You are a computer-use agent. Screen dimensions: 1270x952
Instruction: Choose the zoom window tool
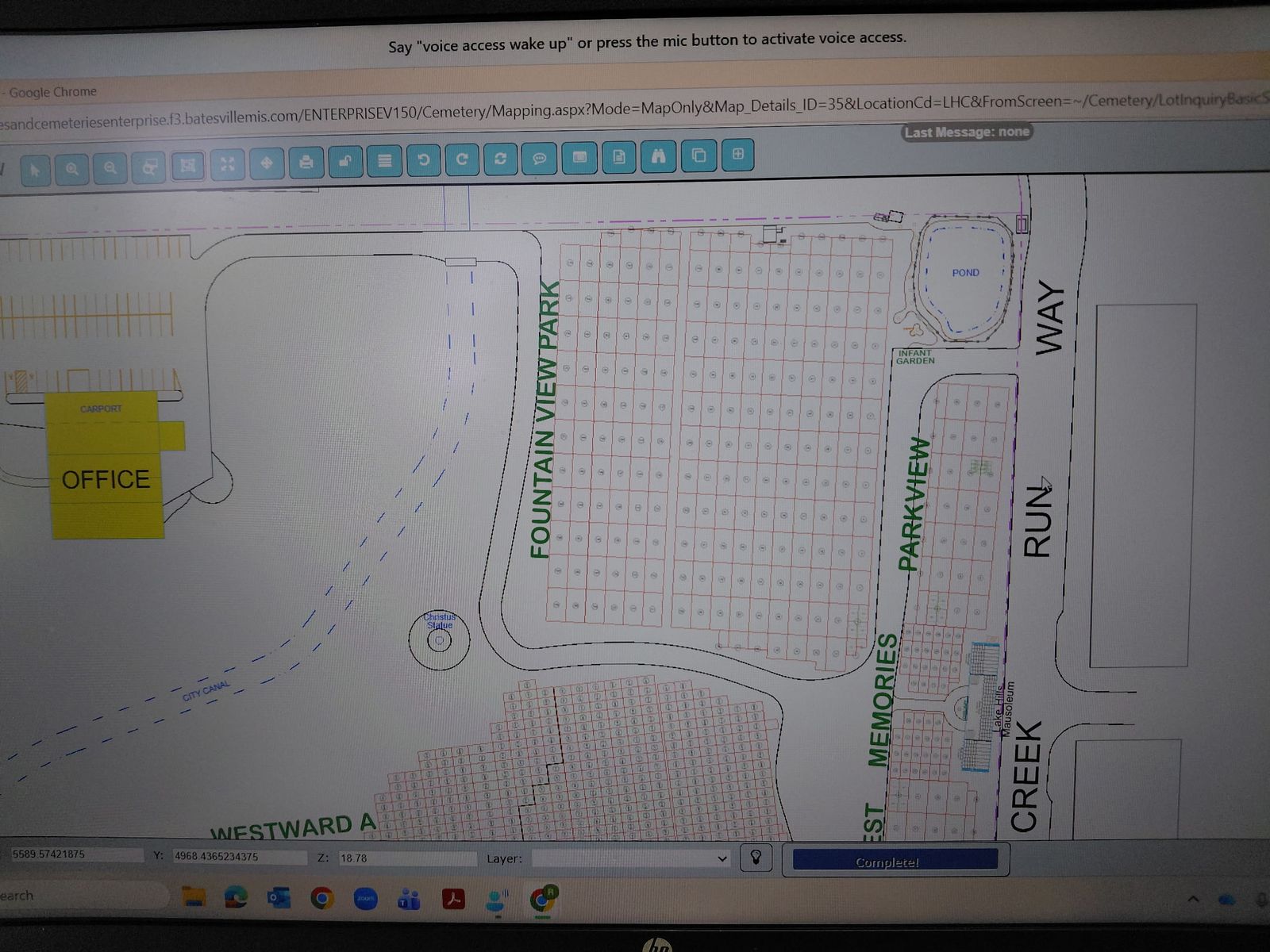click(149, 167)
